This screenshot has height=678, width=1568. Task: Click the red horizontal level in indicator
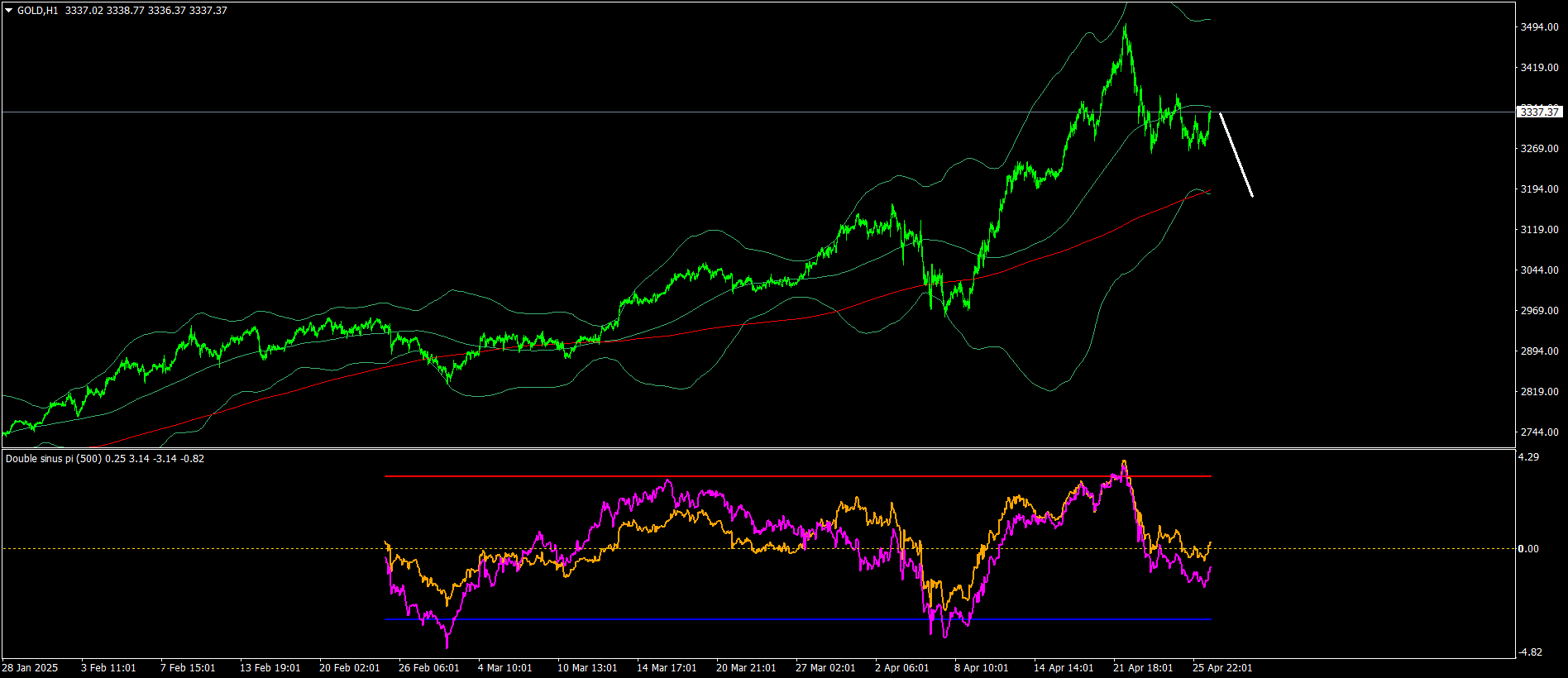click(798, 476)
